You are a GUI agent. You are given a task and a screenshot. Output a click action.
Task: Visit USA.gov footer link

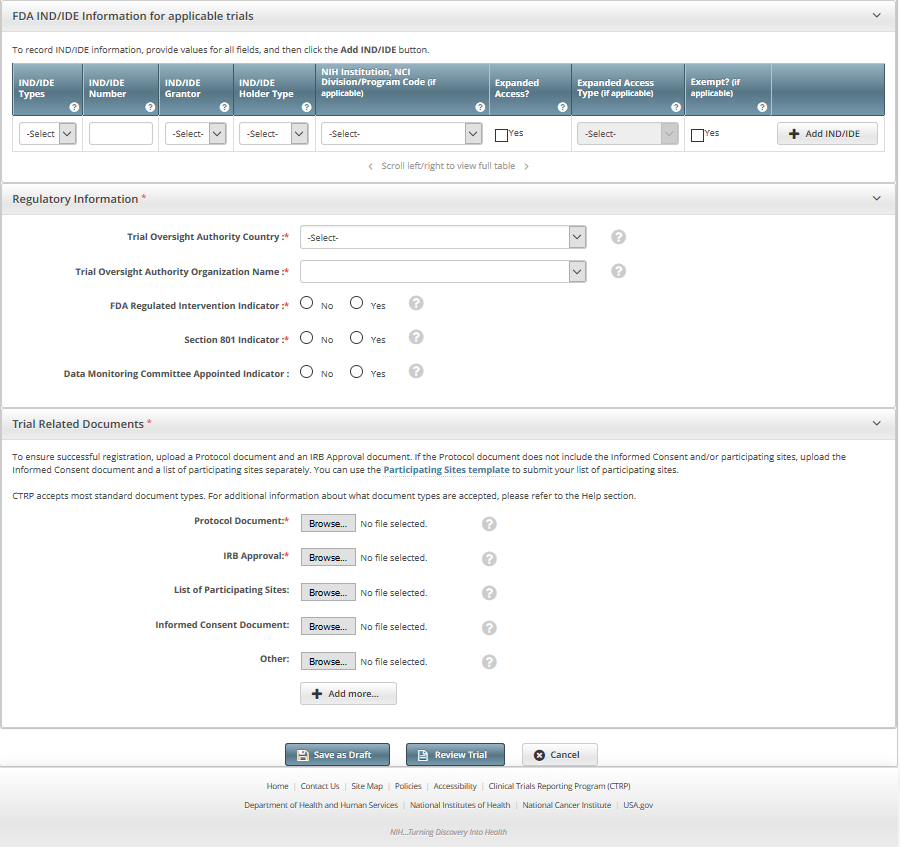click(638, 805)
